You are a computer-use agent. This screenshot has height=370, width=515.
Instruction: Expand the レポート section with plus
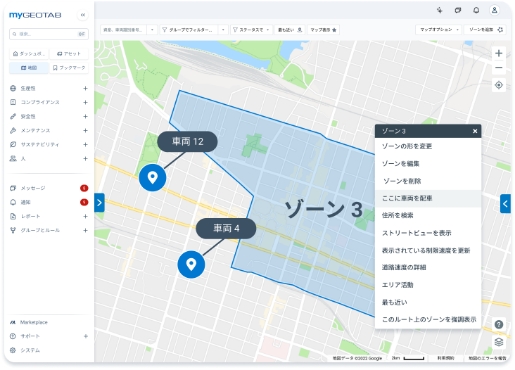pyautogui.click(x=85, y=216)
